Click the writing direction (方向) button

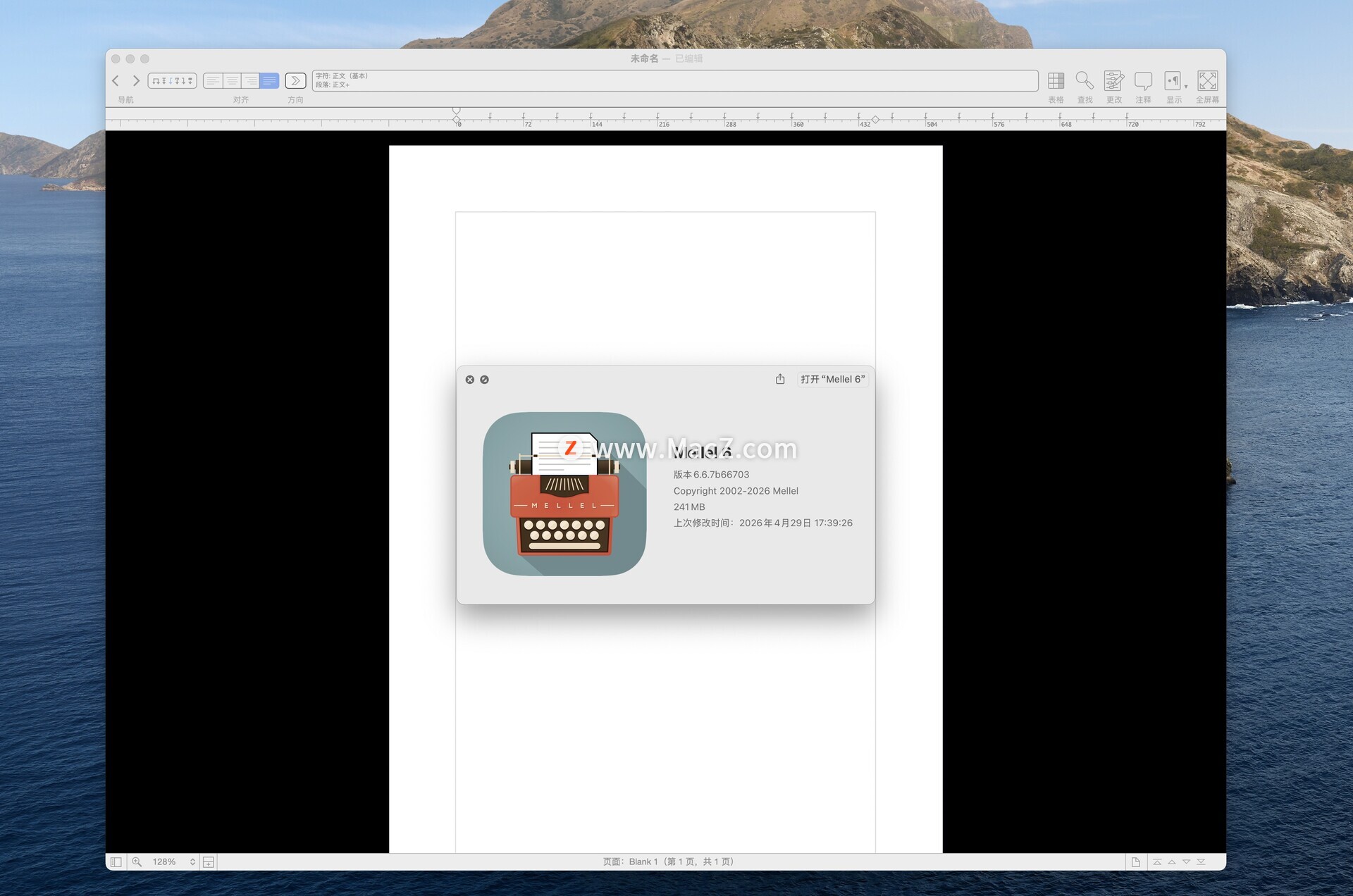point(295,81)
